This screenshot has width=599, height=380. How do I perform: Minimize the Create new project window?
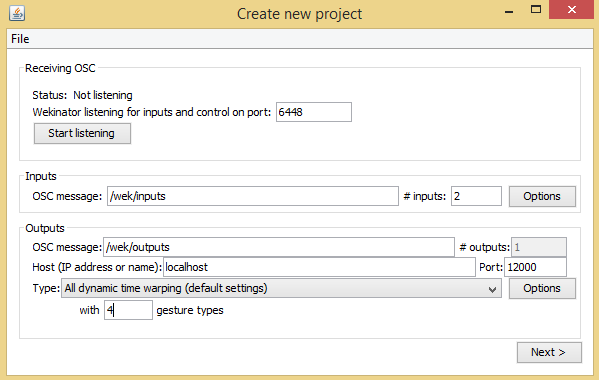coord(508,11)
